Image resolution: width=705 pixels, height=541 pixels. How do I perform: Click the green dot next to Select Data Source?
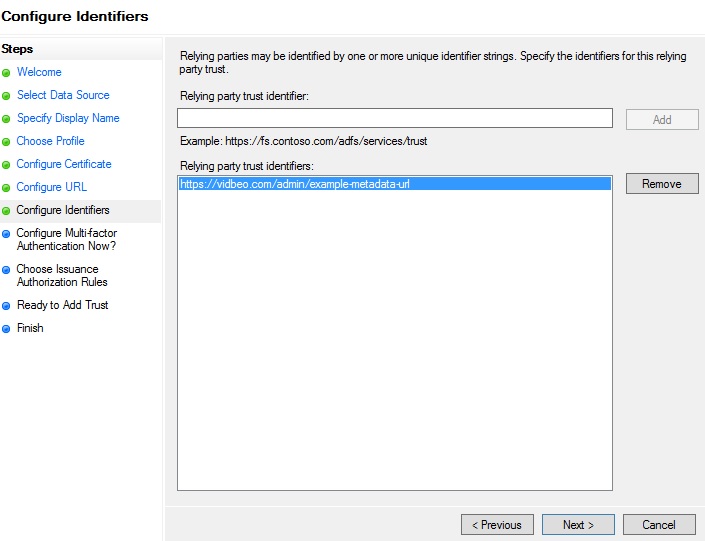point(6,96)
